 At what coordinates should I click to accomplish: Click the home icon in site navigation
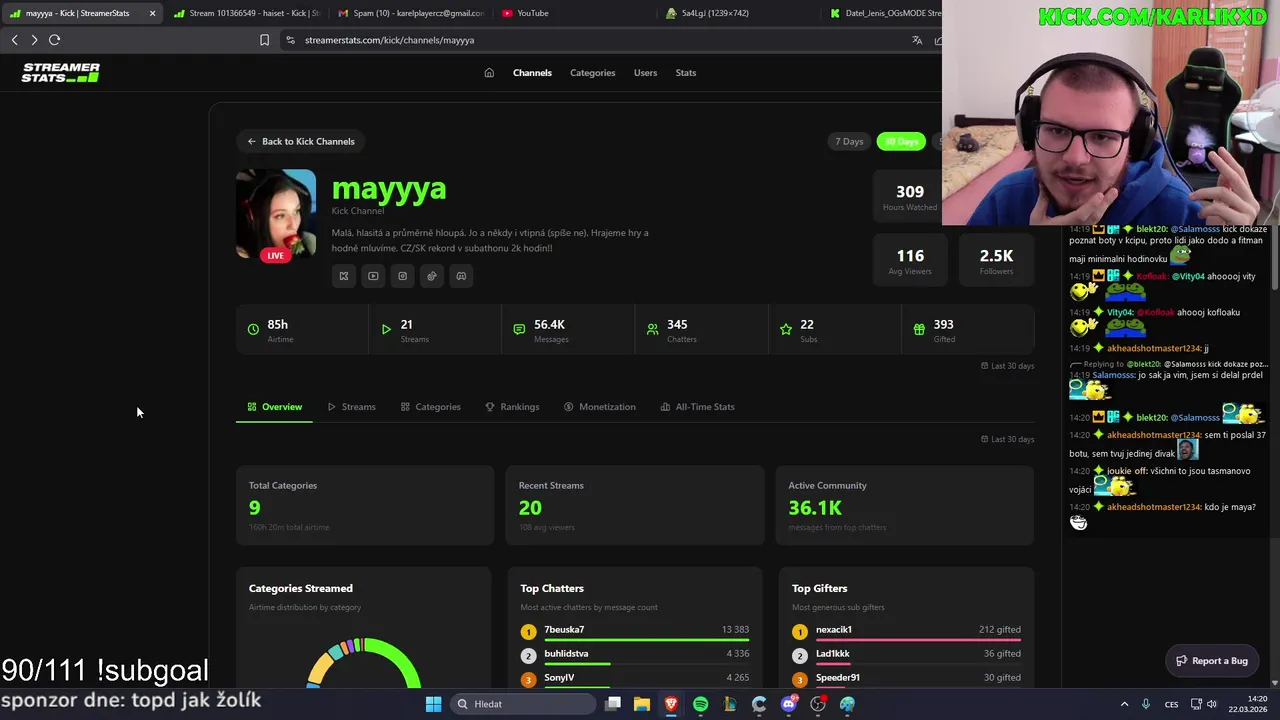(489, 73)
